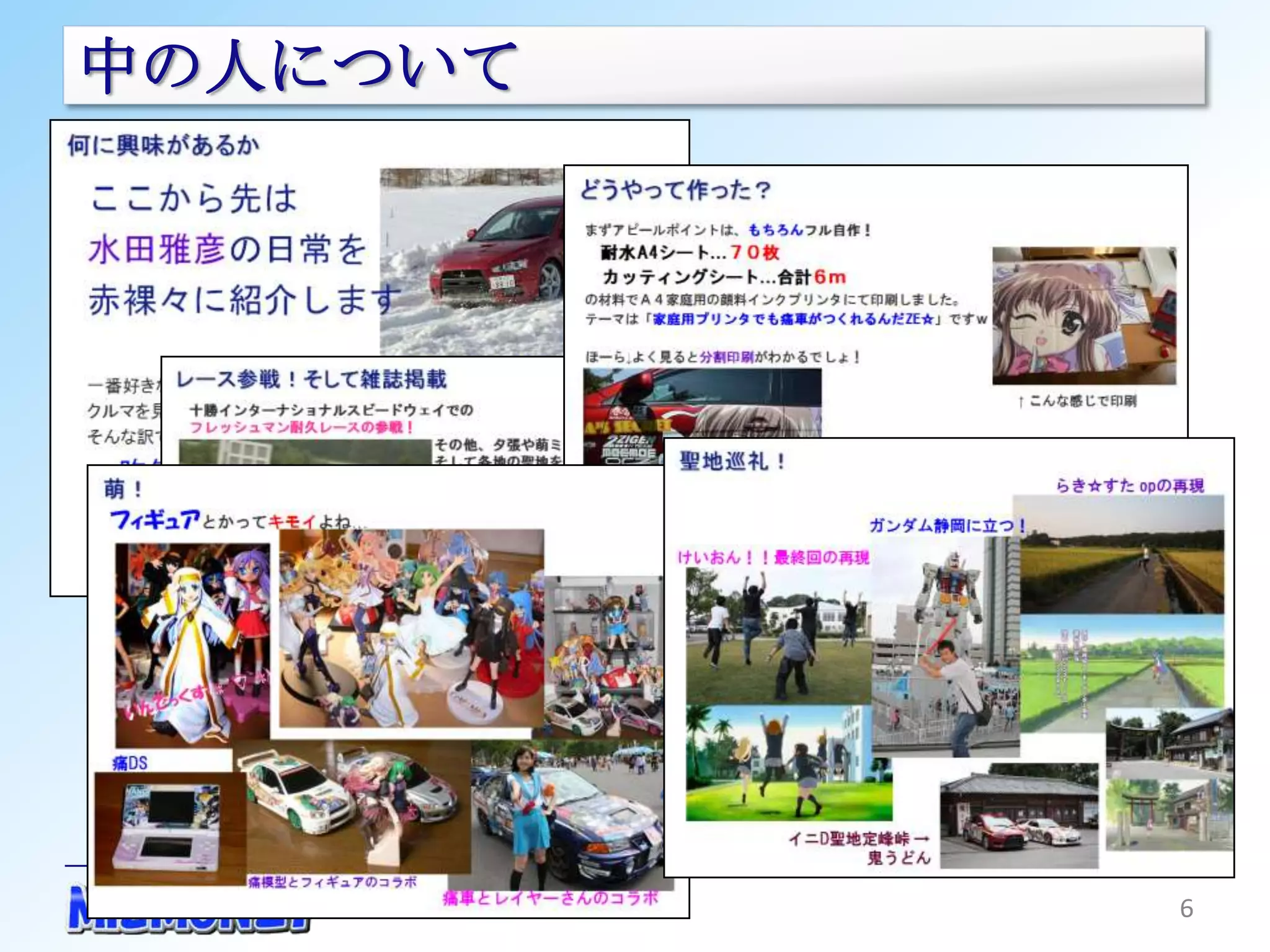
Task: Click the blue text もちろんフル自作！
Action: [810, 230]
